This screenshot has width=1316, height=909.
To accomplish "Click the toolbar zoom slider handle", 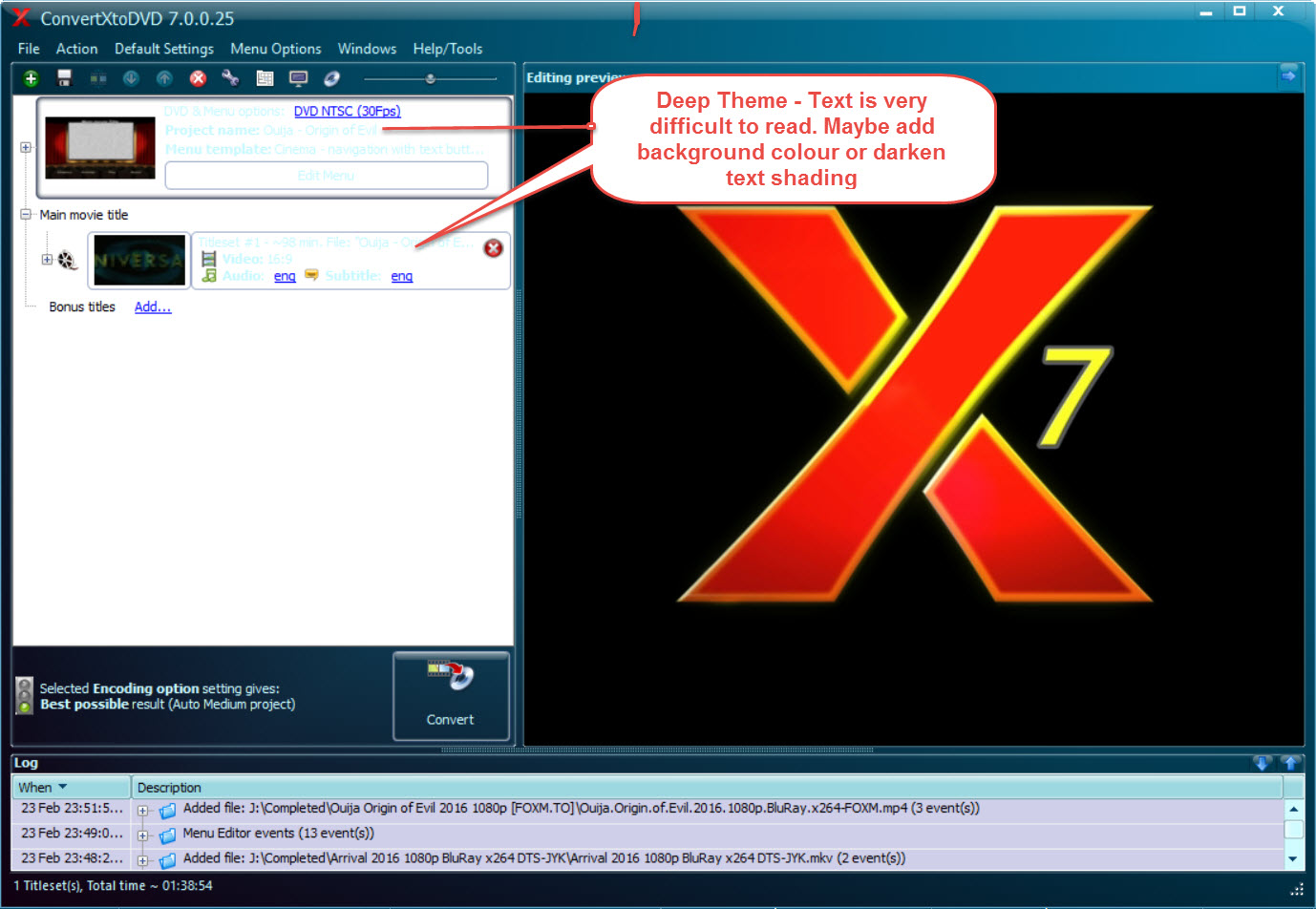I will [x=431, y=78].
